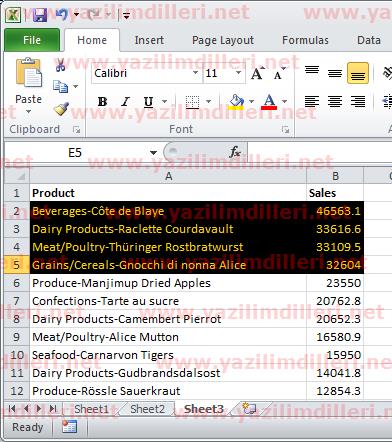Viewport: 392px width, 442px height.
Task: Click the Copy icon in Clipboard group
Action: [61, 87]
